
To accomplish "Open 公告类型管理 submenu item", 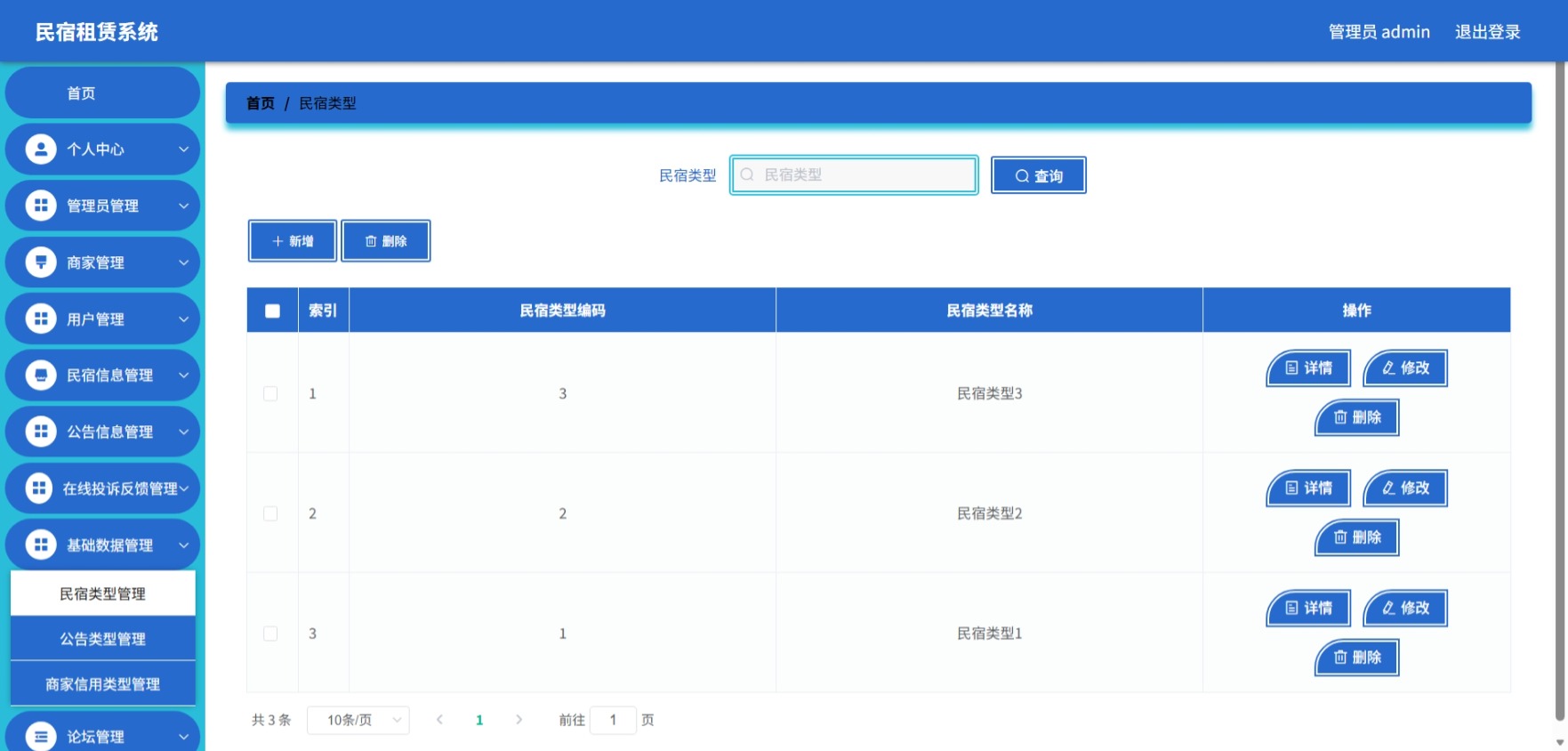I will [x=102, y=639].
